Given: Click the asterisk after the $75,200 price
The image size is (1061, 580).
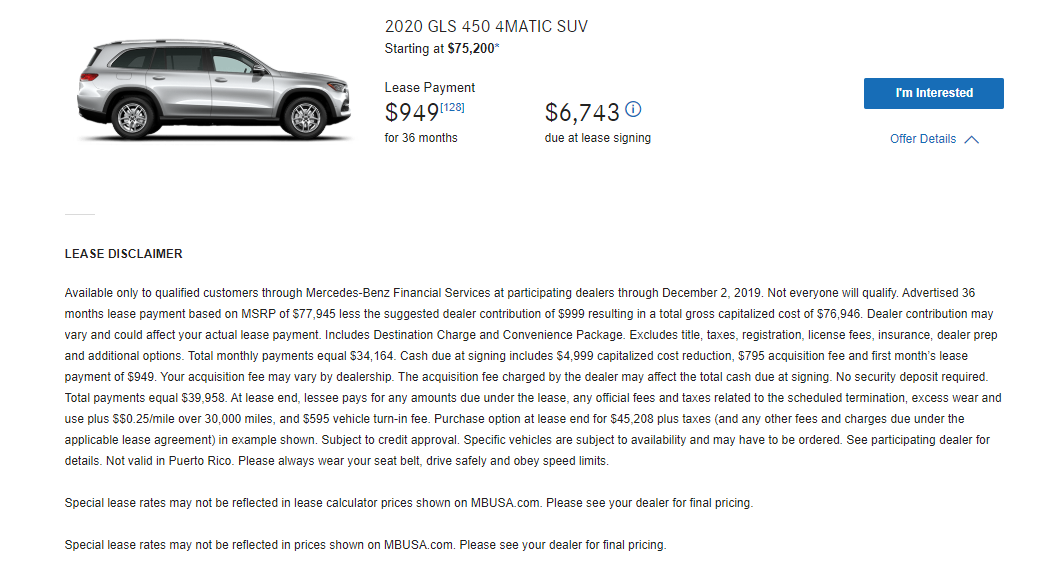Looking at the screenshot, I should pyautogui.click(x=497, y=47).
